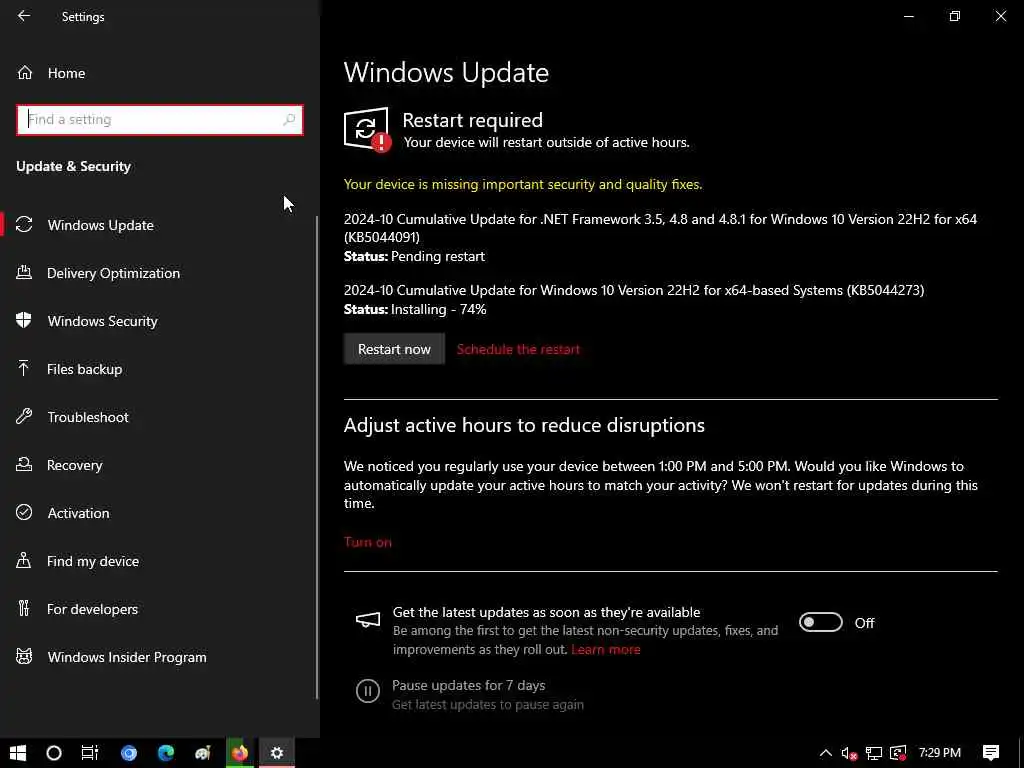This screenshot has width=1024, height=768.
Task: Click the KB5044273 update title text
Action: pos(634,290)
